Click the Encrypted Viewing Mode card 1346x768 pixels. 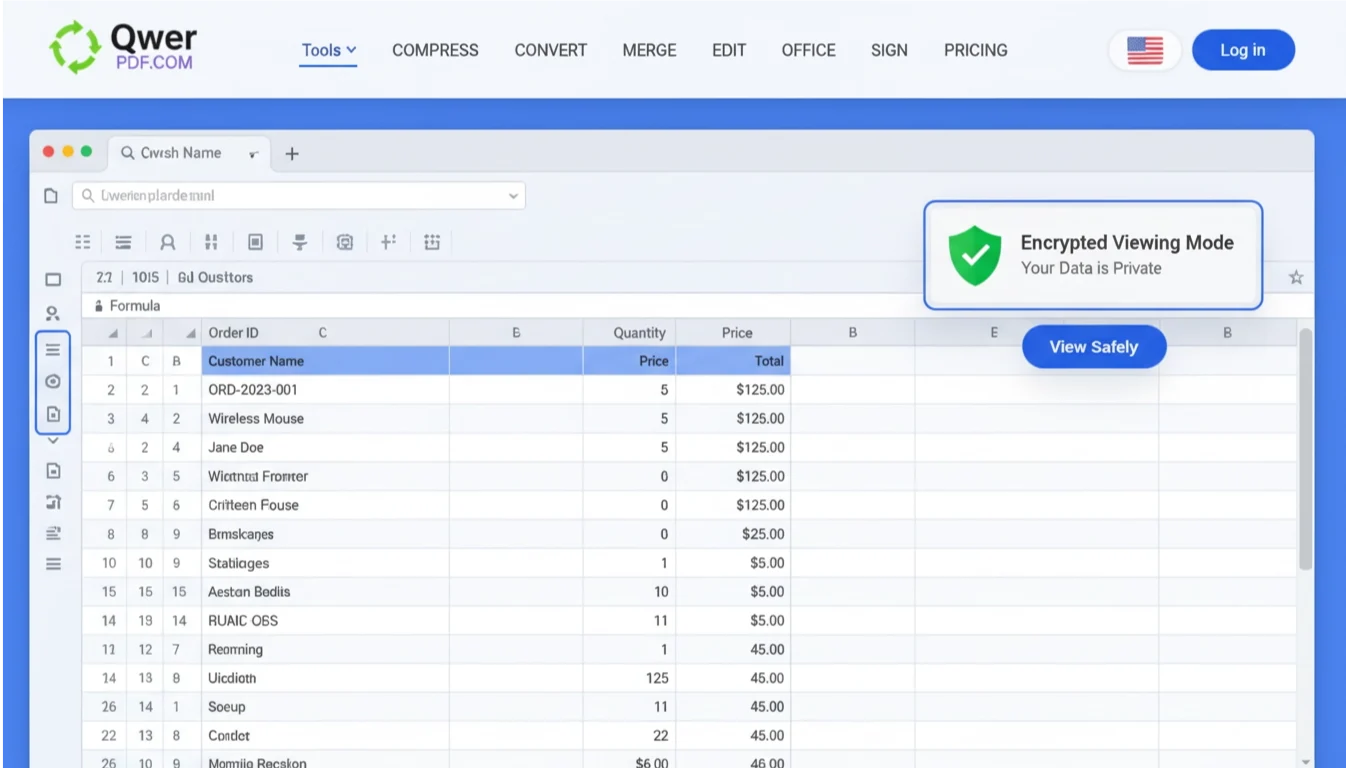click(x=1093, y=255)
